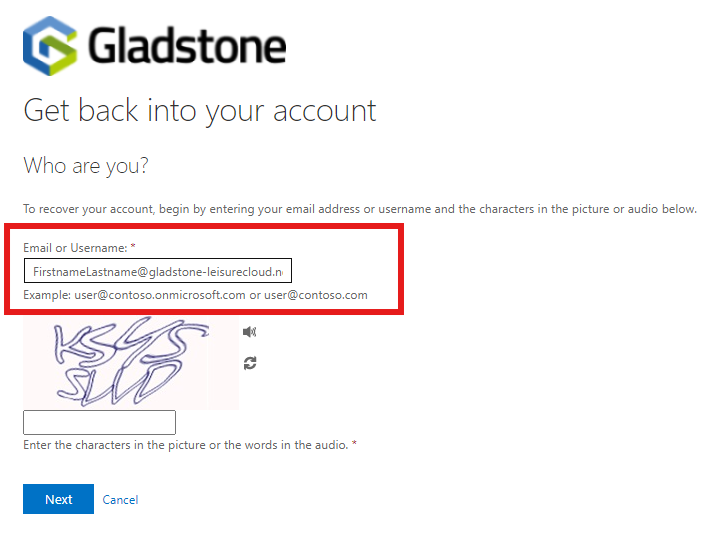711x533 pixels.
Task: Click the 'Who are you?' subheading
Action: pos(86,166)
